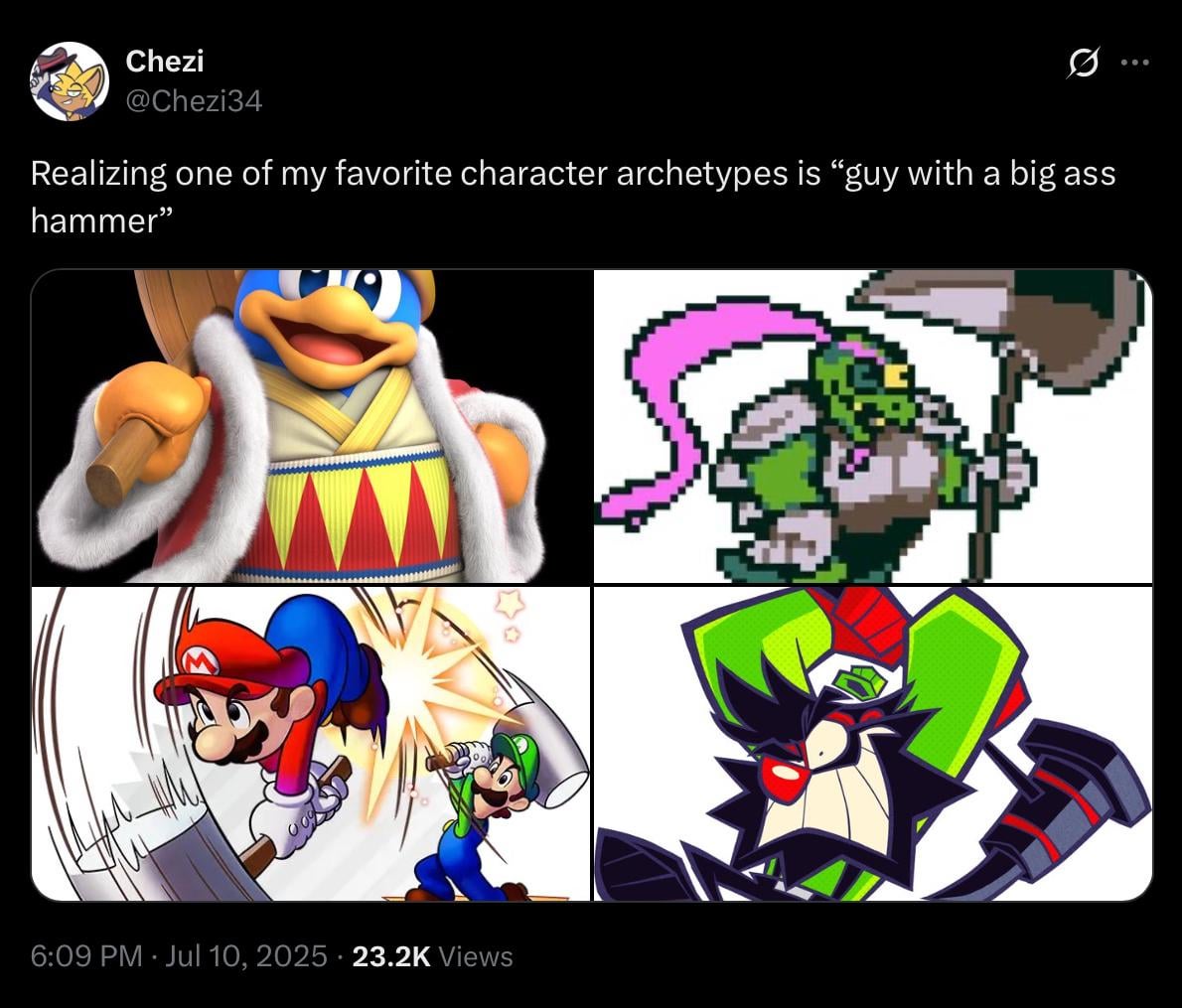This screenshot has height=1008, width=1182.
Task: Open Chezi's profile avatar
Action: click(x=70, y=81)
